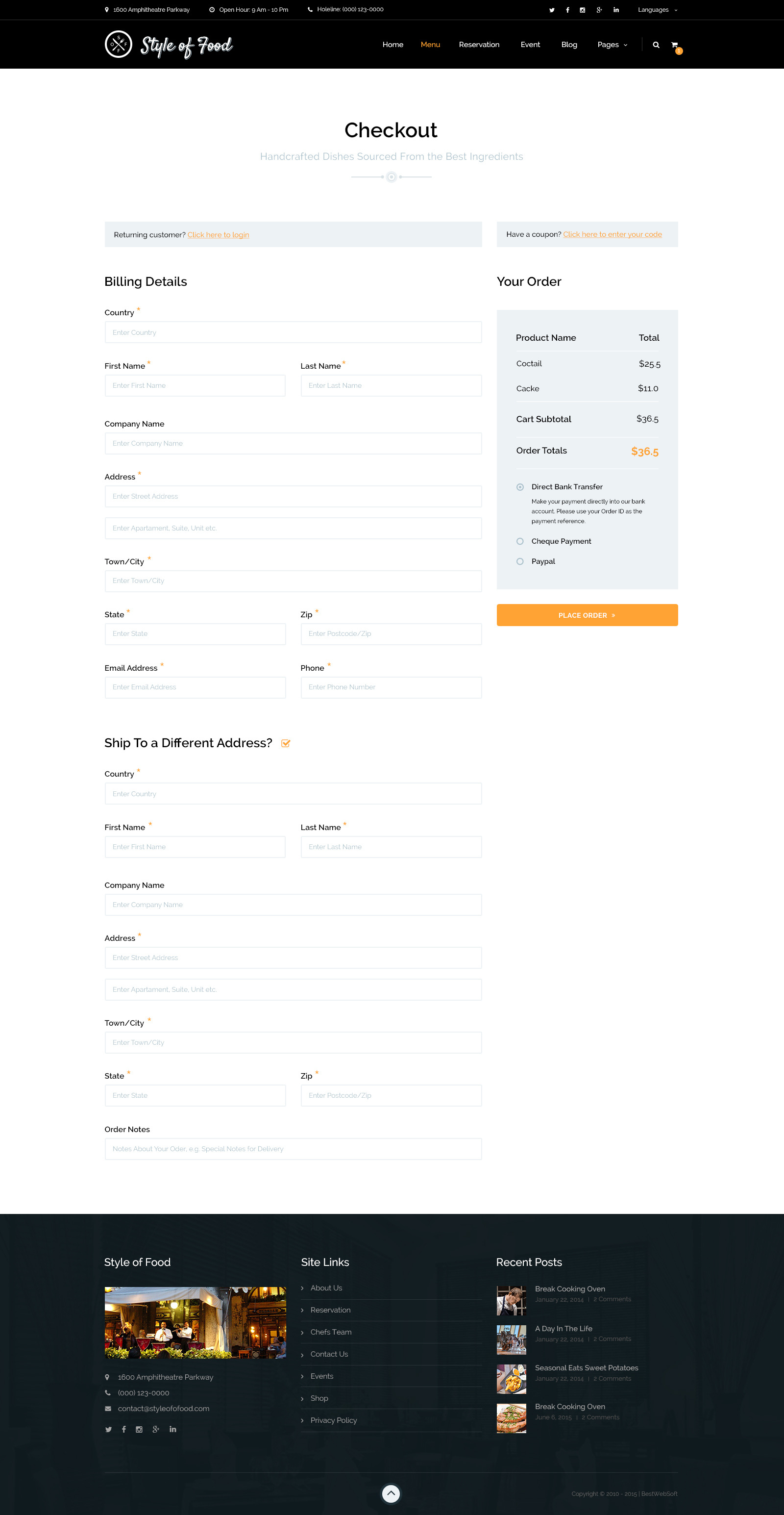Expand the coupon code entry link
The height and width of the screenshot is (1515, 784).
[612, 234]
